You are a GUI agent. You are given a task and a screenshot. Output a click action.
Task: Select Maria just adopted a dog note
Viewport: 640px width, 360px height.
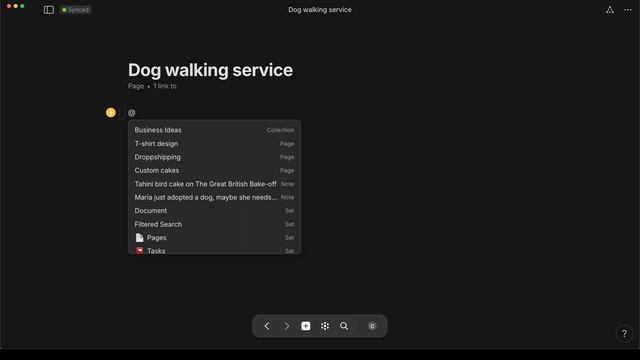tap(214, 197)
